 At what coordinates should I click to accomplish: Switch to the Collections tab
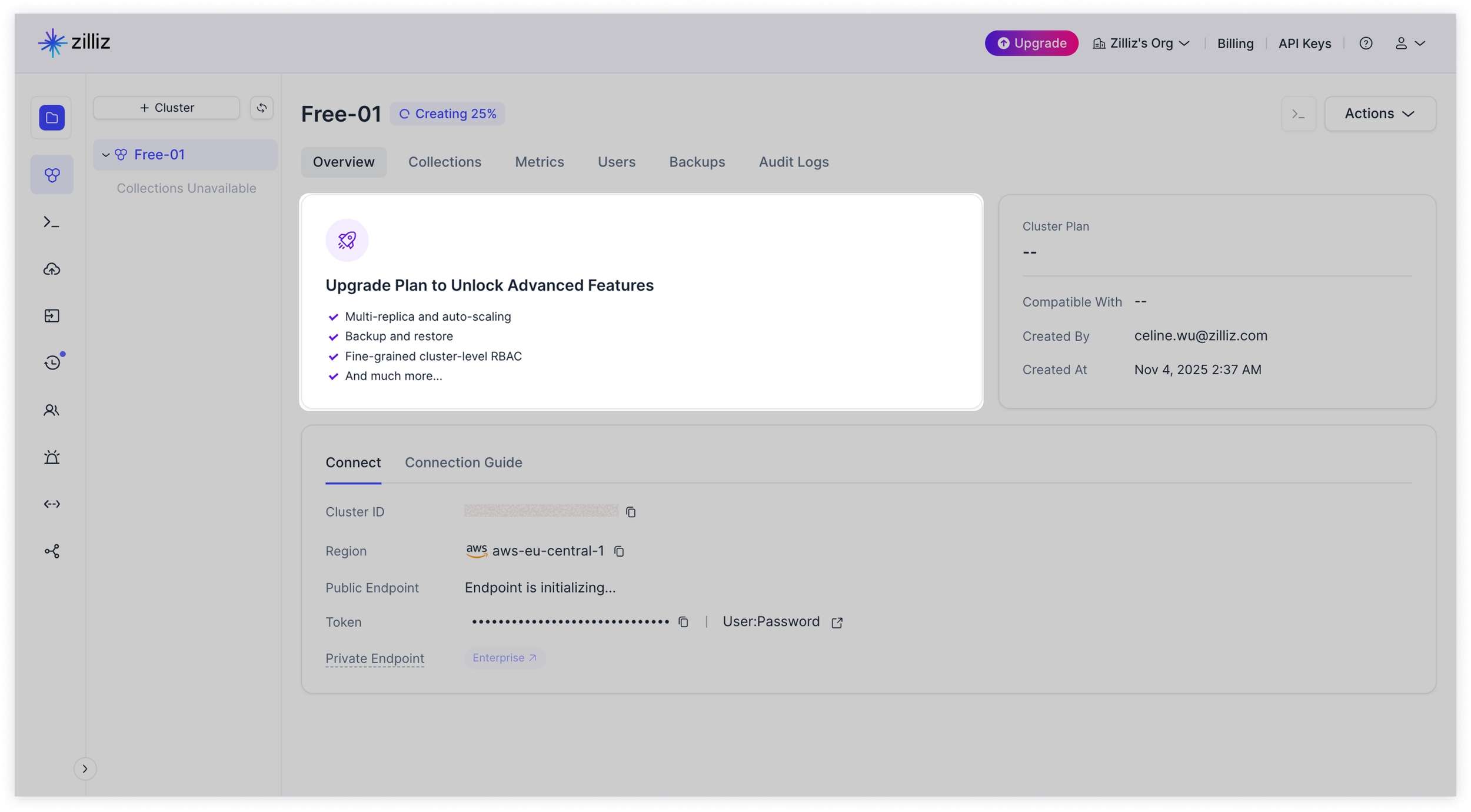[x=444, y=162]
